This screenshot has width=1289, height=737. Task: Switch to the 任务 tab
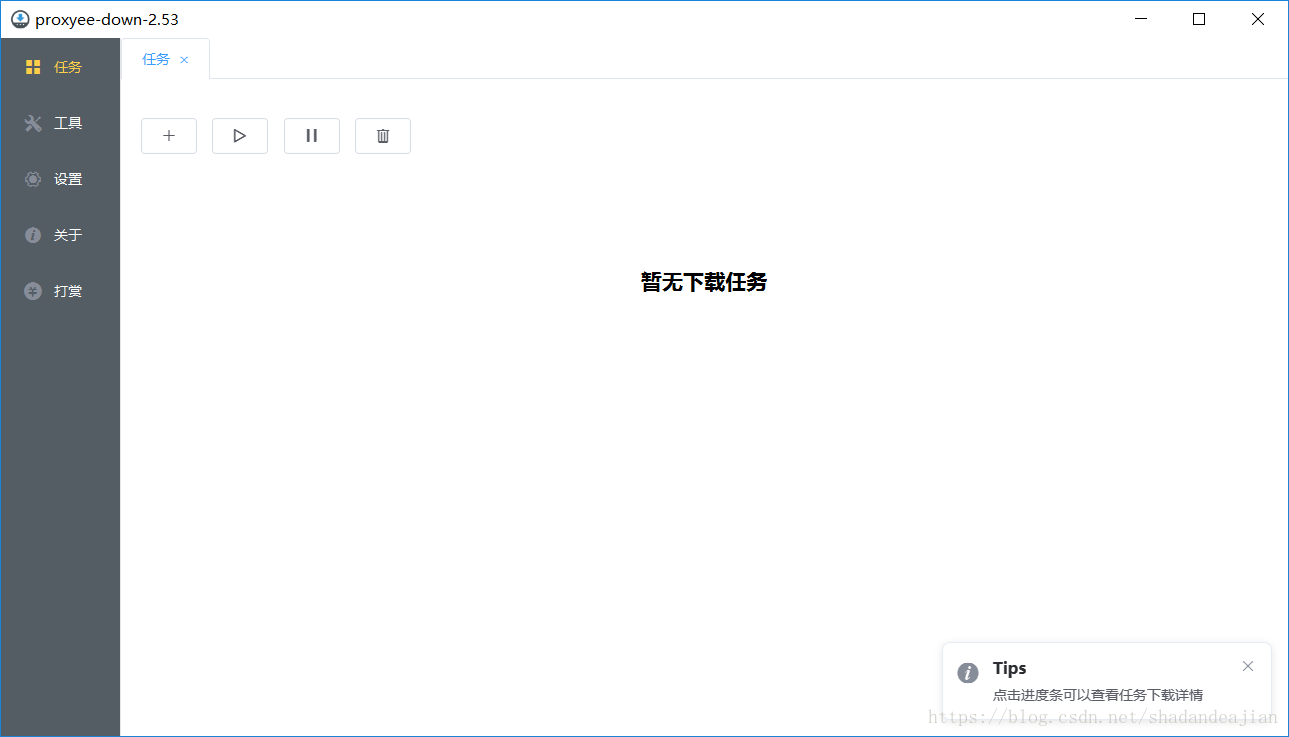point(155,58)
